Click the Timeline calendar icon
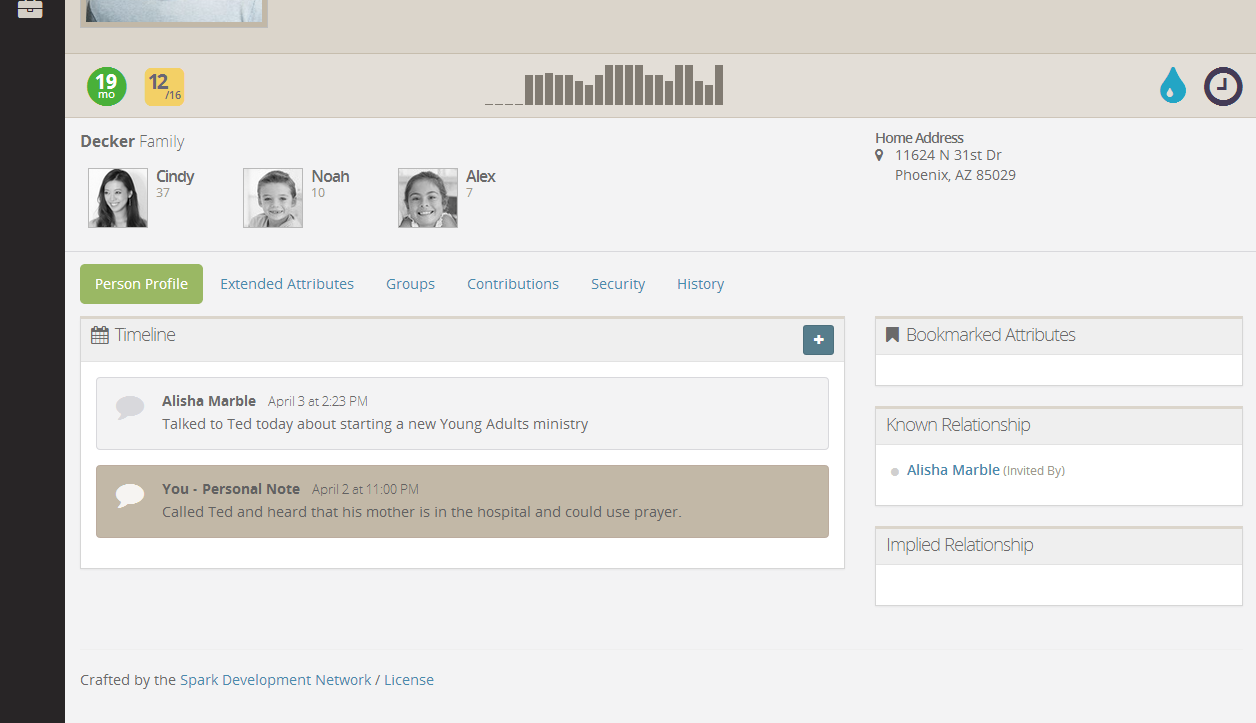1256x723 pixels. [x=100, y=335]
